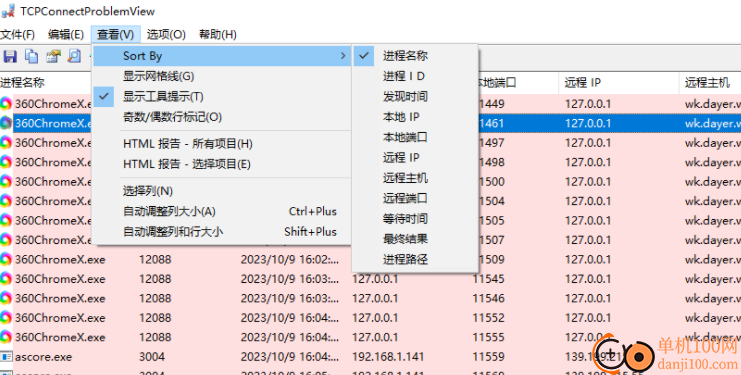Open the 选项(O) menu
Image resolution: width=741 pixels, height=375 pixels.
click(166, 34)
